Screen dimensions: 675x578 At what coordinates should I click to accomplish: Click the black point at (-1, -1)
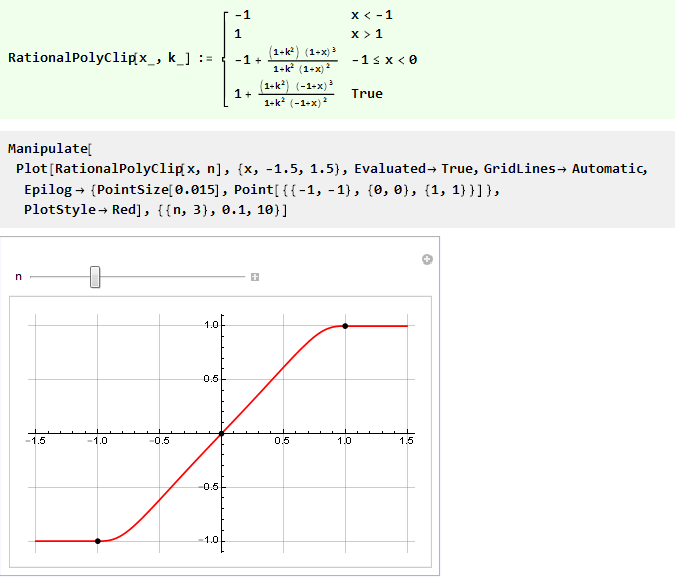pos(98,541)
